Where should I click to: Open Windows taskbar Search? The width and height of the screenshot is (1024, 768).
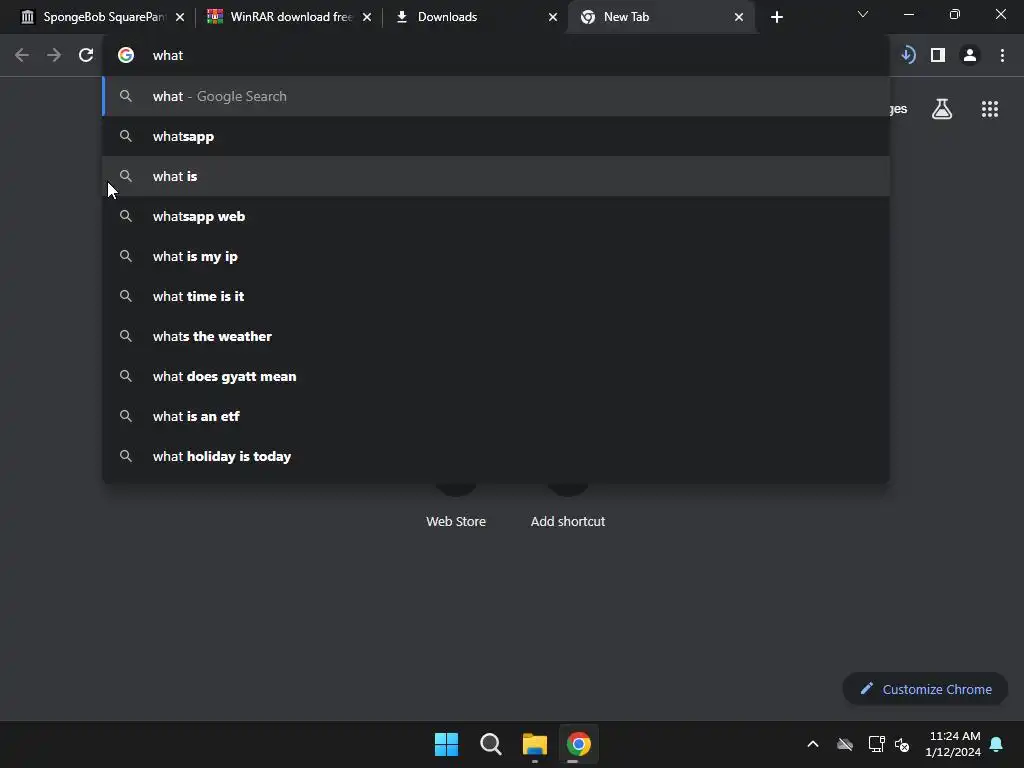point(490,744)
